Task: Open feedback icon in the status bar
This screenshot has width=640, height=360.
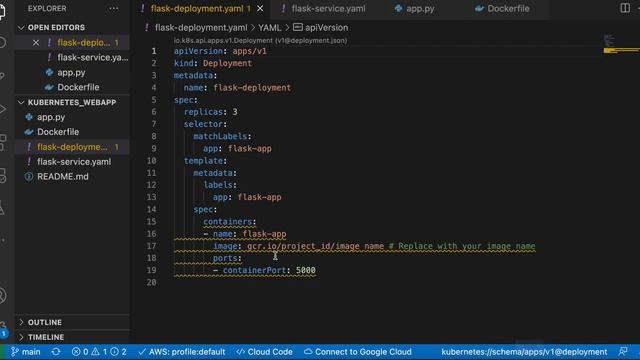Action: point(623,352)
